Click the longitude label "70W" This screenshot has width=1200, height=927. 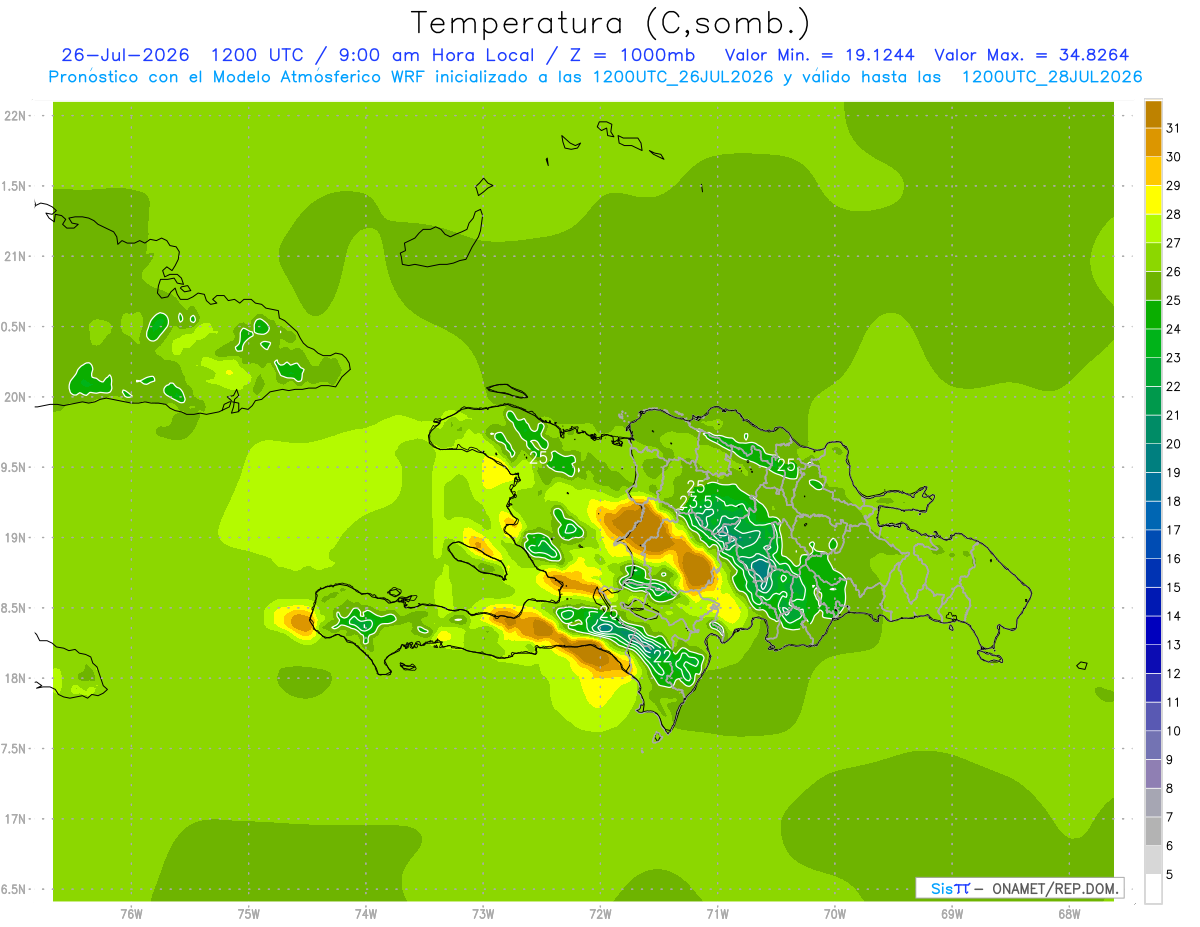coord(834,914)
